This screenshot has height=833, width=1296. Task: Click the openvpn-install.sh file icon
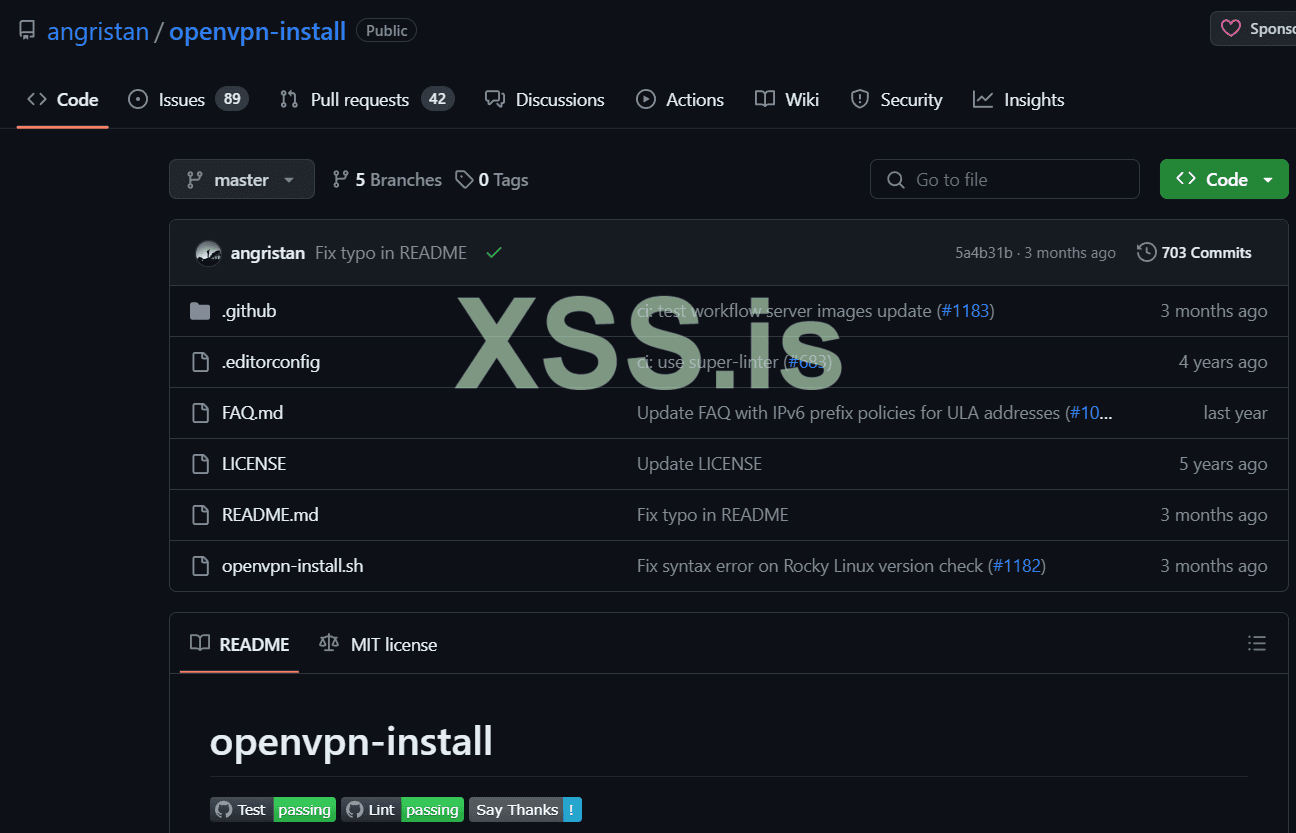pos(200,566)
